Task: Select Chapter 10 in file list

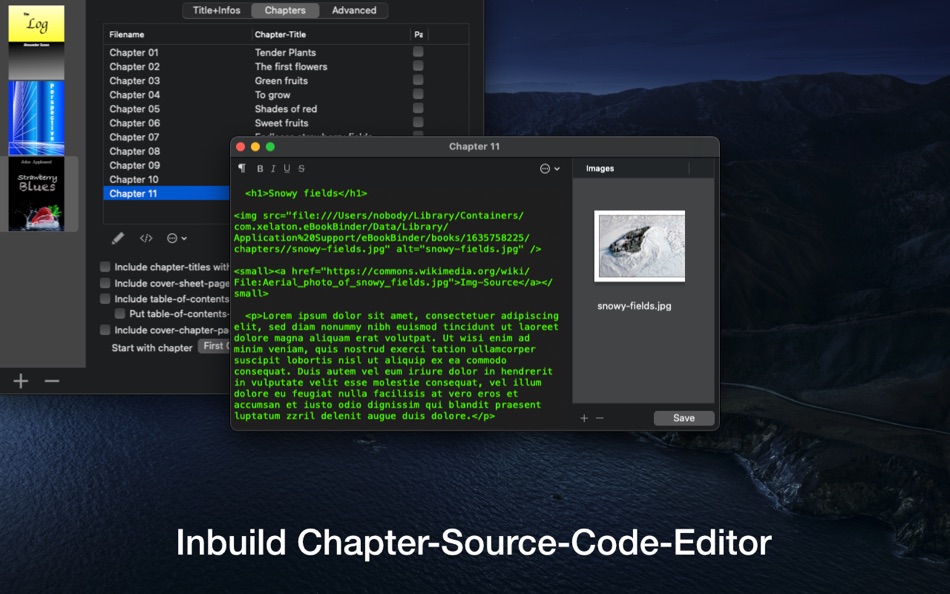Action: coord(134,179)
